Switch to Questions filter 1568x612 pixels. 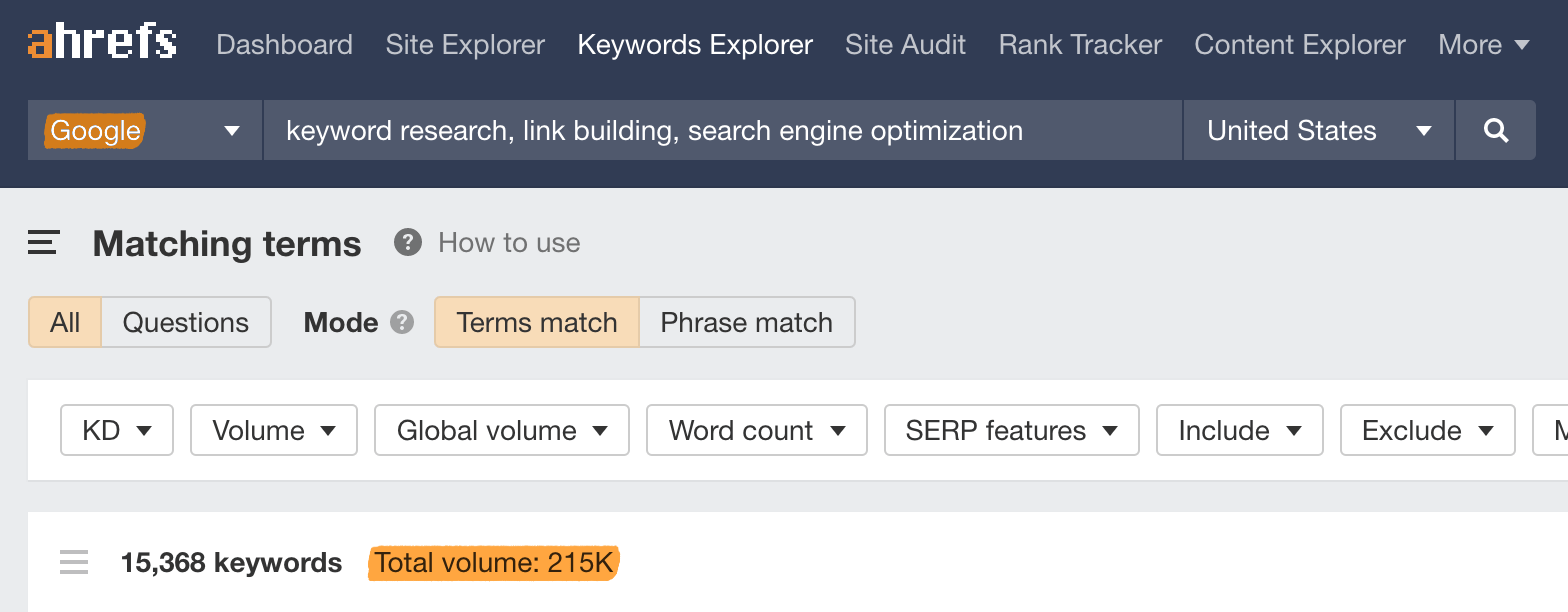click(185, 322)
